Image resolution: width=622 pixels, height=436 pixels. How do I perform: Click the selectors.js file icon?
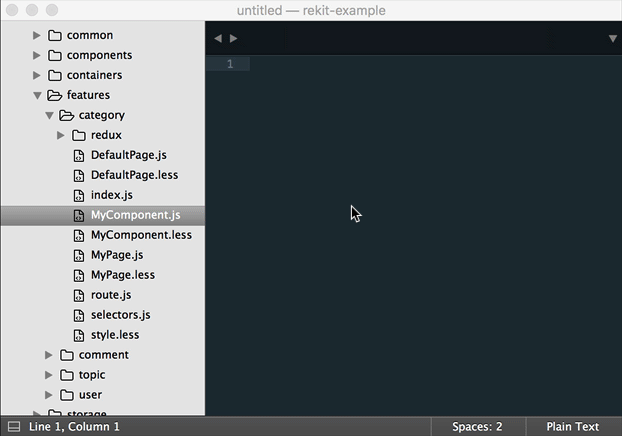click(79, 315)
